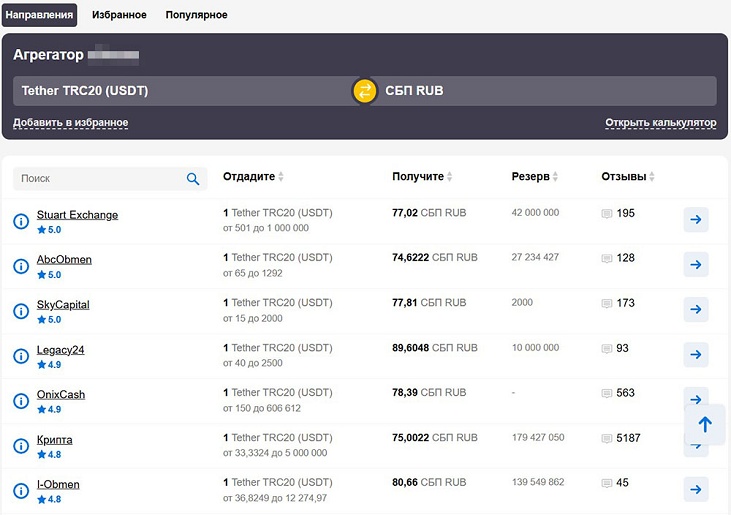The height and width of the screenshot is (515, 731).
Task: Open reviews icon for Stuart Exchange (195)
Action: 607,214
